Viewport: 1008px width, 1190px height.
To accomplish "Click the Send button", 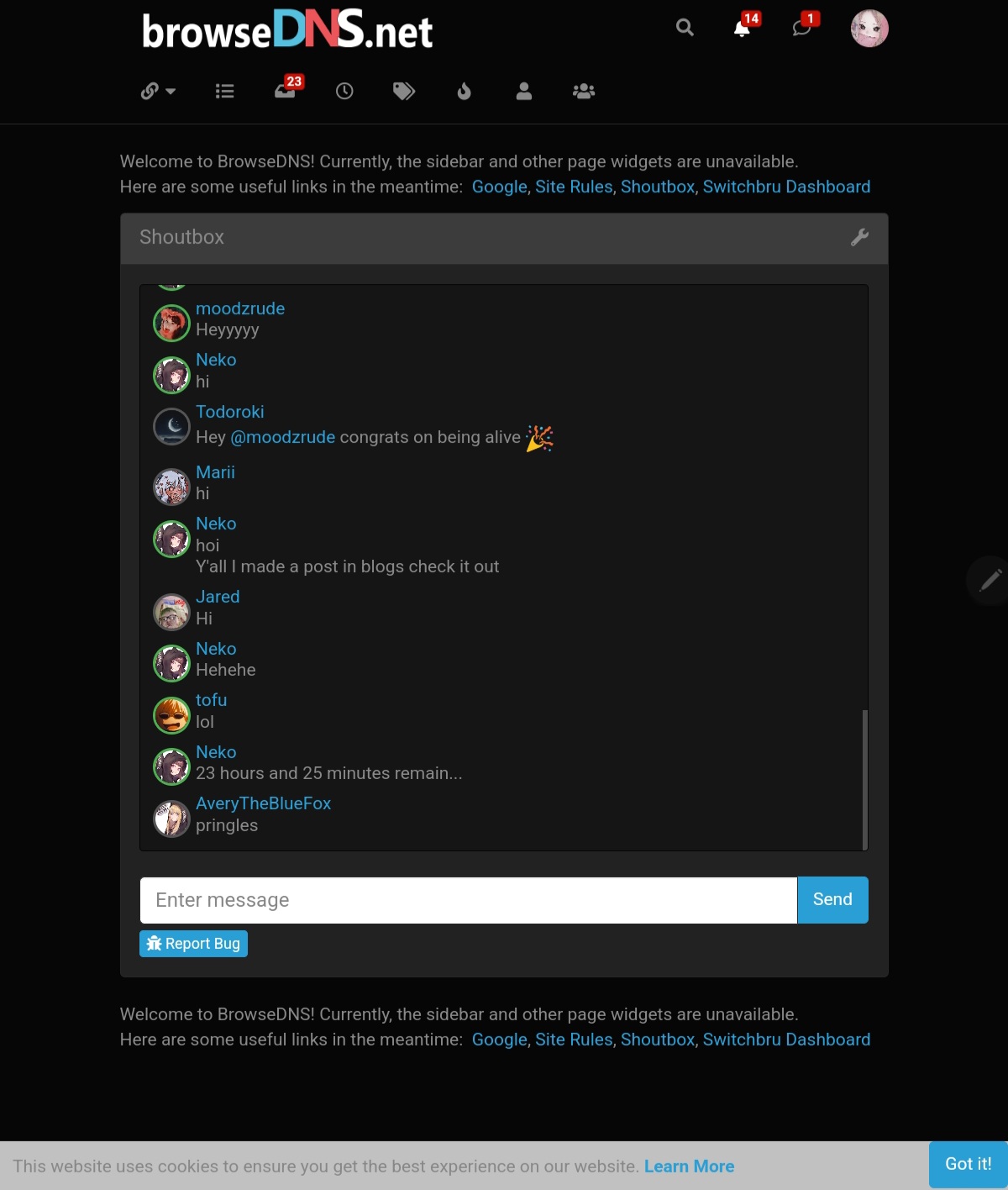I will click(x=832, y=900).
